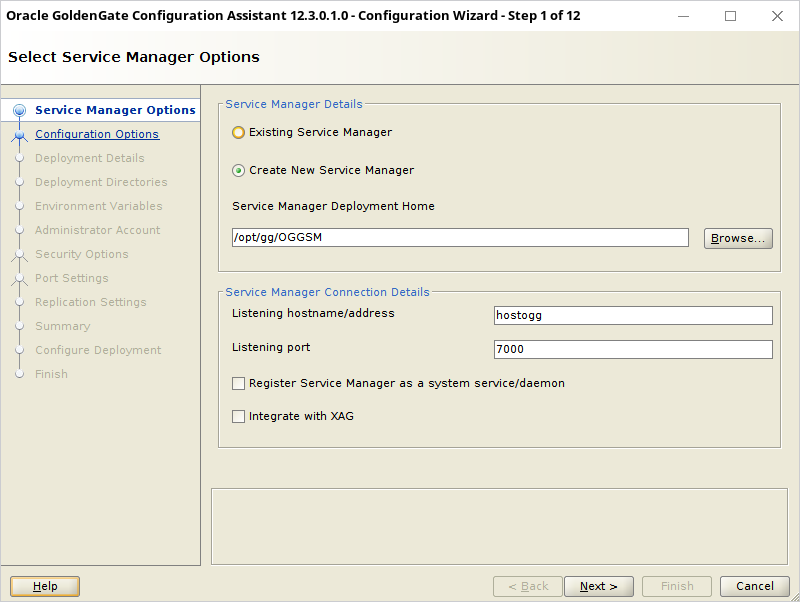Enable Register Service Manager as system service checkbox
The height and width of the screenshot is (602, 800).
[x=238, y=383]
